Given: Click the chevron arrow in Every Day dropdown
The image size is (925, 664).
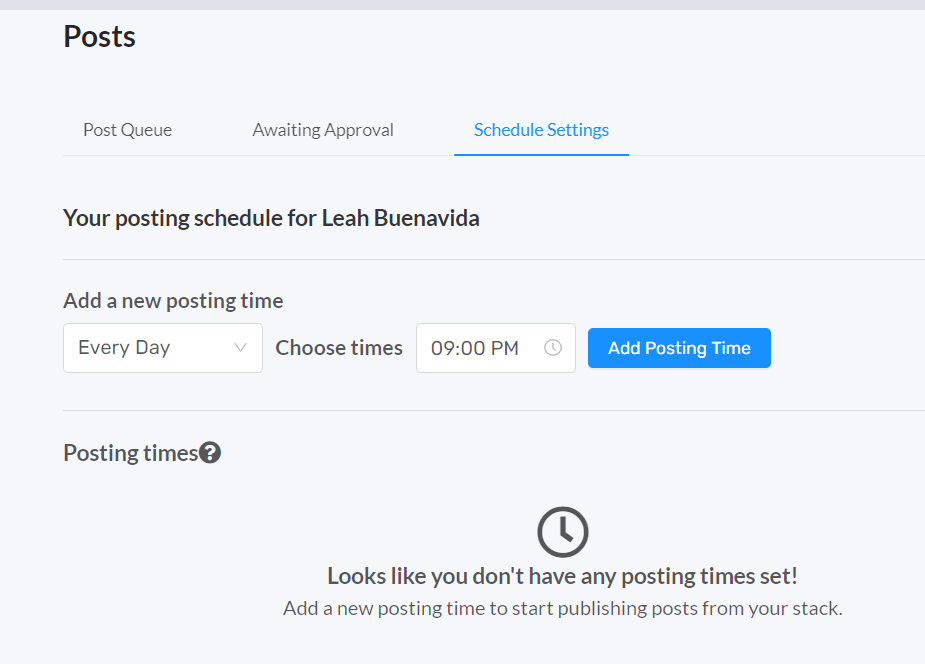Looking at the screenshot, I should (x=240, y=348).
